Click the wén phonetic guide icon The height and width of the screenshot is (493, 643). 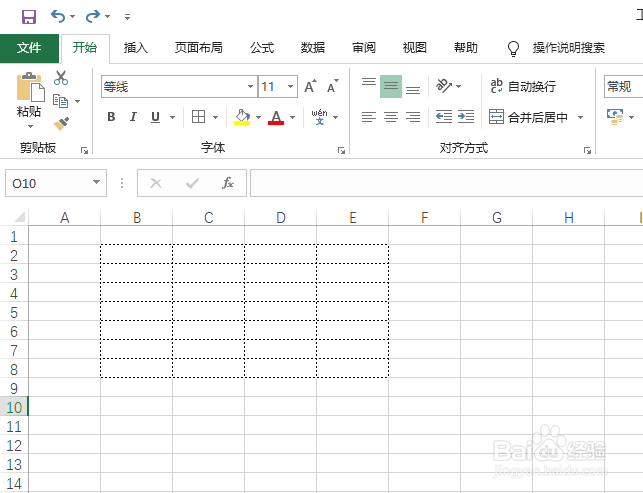[319, 117]
